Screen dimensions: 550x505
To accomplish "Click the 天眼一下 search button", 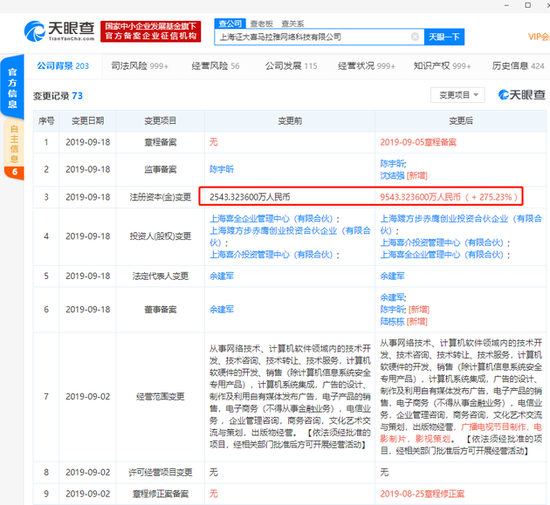I will coord(444,37).
